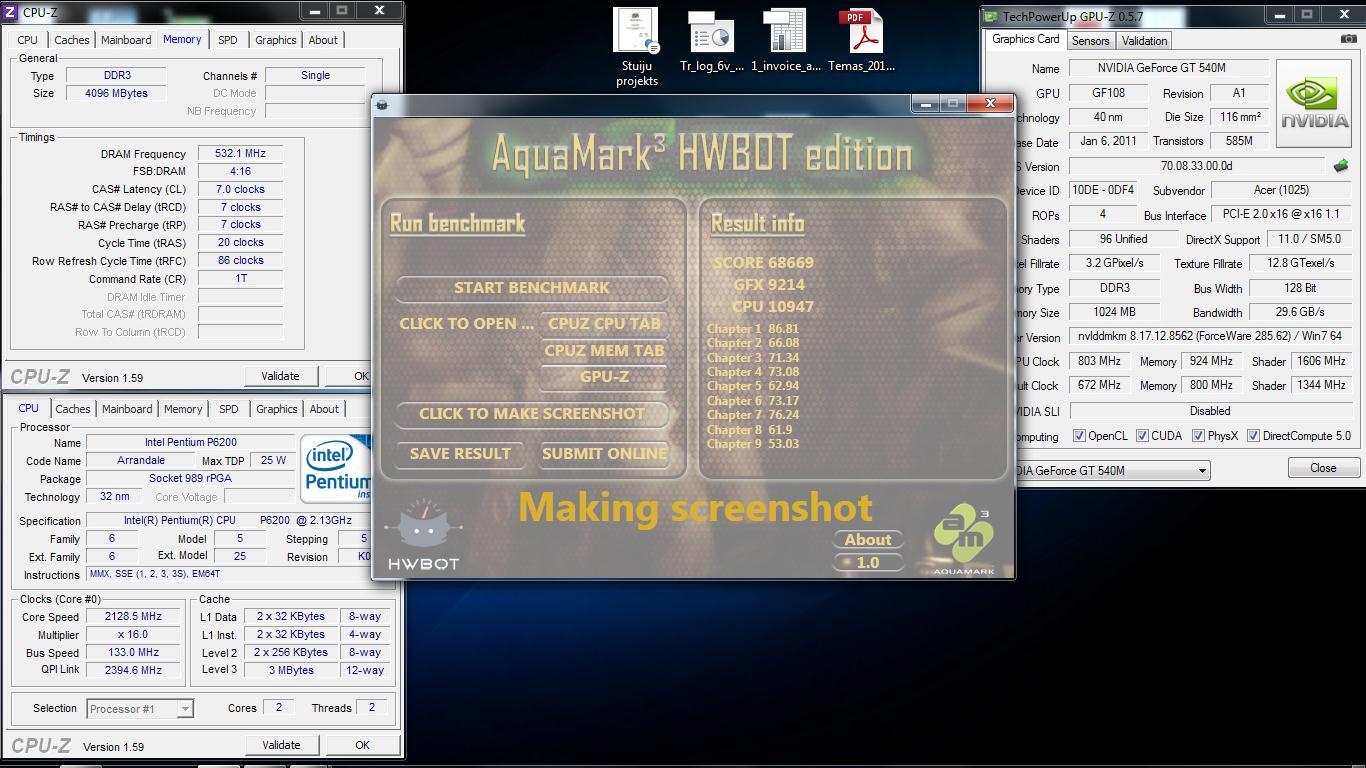Open Mainboard tab in upper CPU-Z window
Screen dimensions: 1366x768
pos(127,40)
